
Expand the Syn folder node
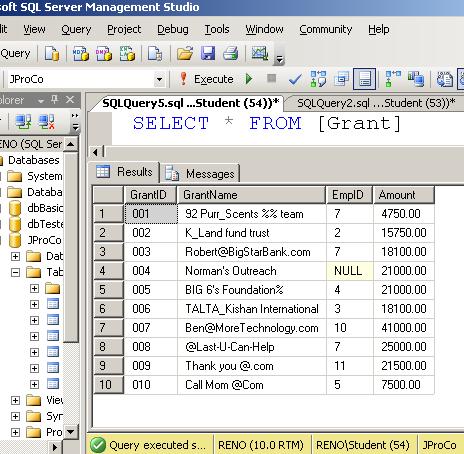15,416
